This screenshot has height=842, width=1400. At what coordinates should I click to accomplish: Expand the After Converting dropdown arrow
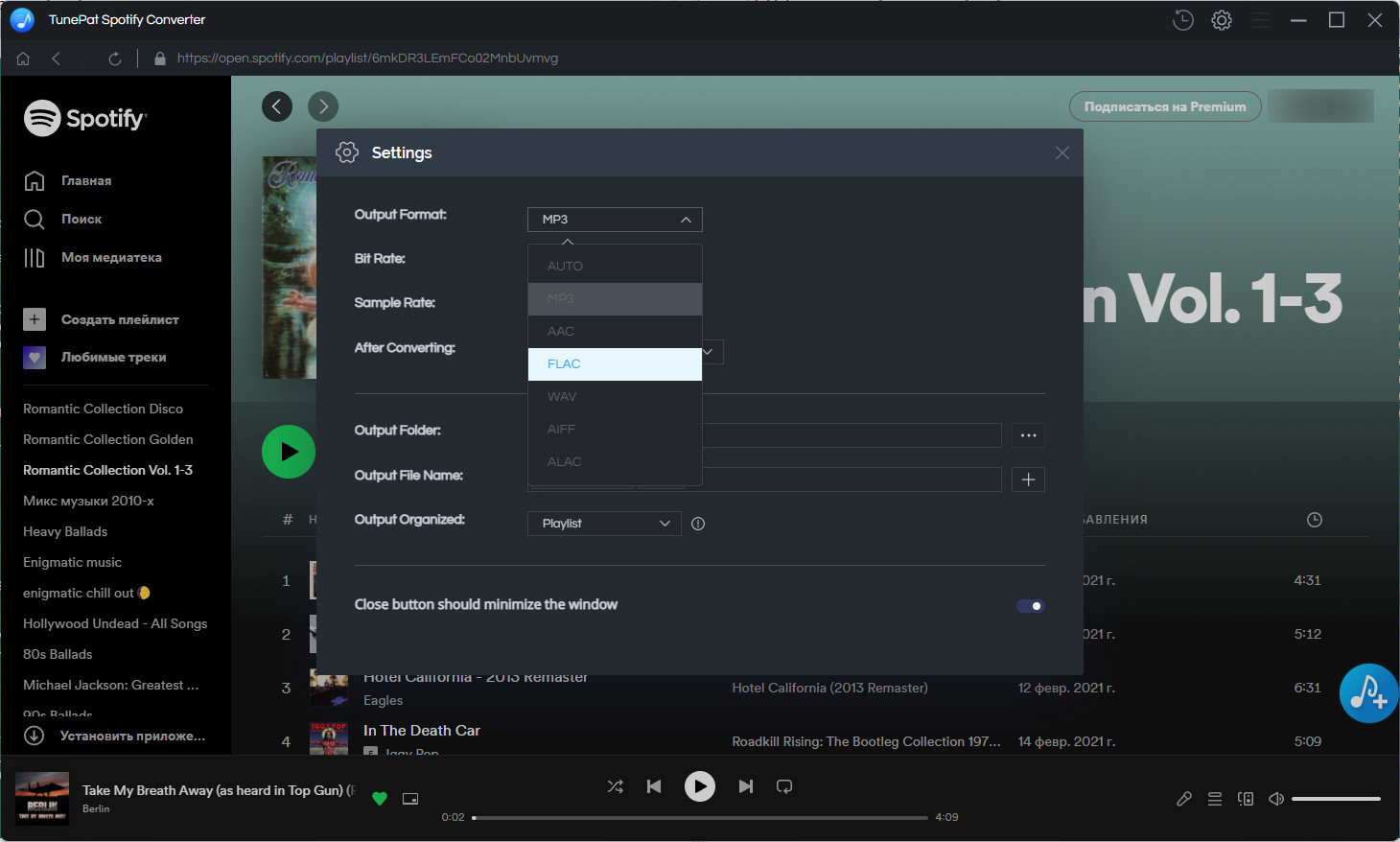pyautogui.click(x=709, y=352)
